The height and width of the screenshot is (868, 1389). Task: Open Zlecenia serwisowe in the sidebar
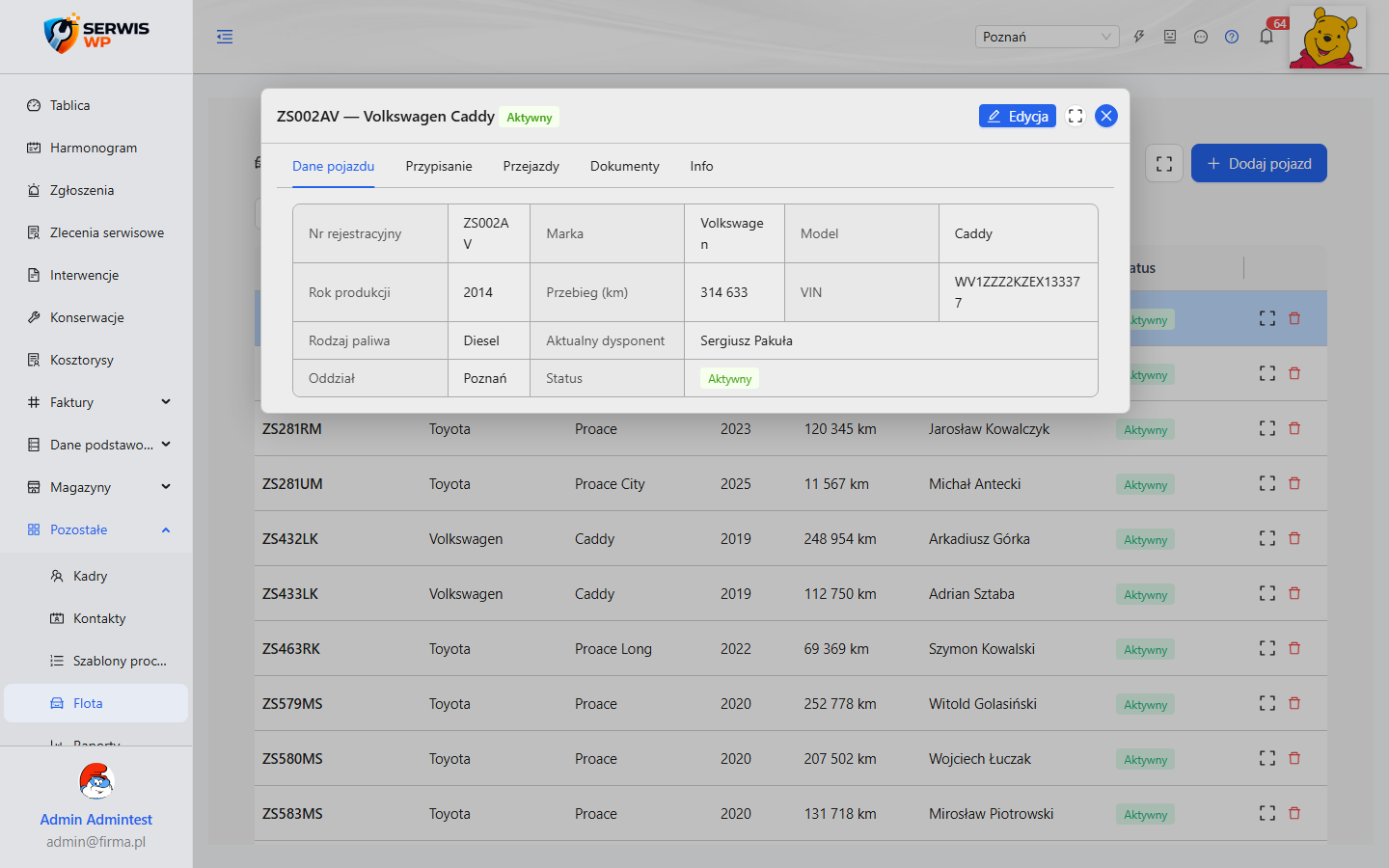click(x=96, y=232)
